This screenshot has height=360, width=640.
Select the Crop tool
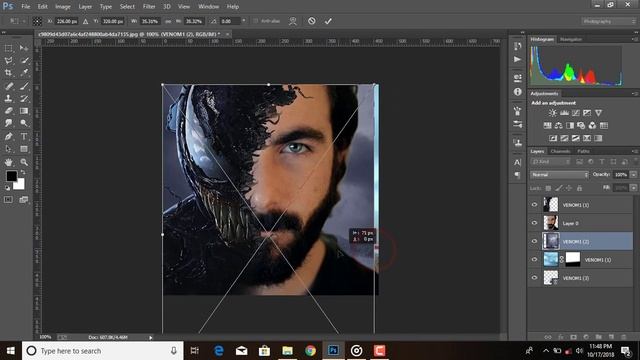(9, 73)
